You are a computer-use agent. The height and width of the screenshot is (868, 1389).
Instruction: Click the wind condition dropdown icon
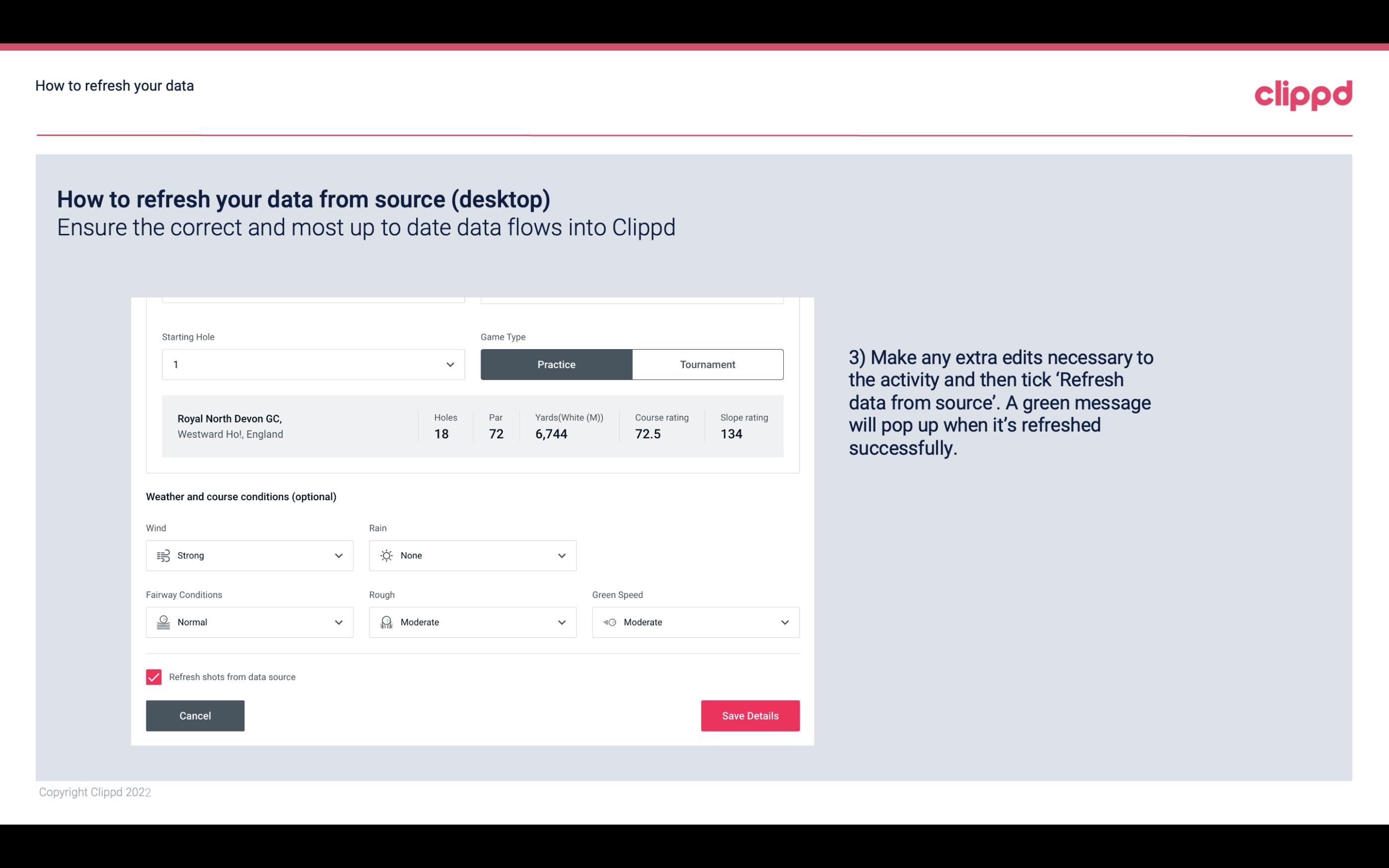[x=338, y=555]
